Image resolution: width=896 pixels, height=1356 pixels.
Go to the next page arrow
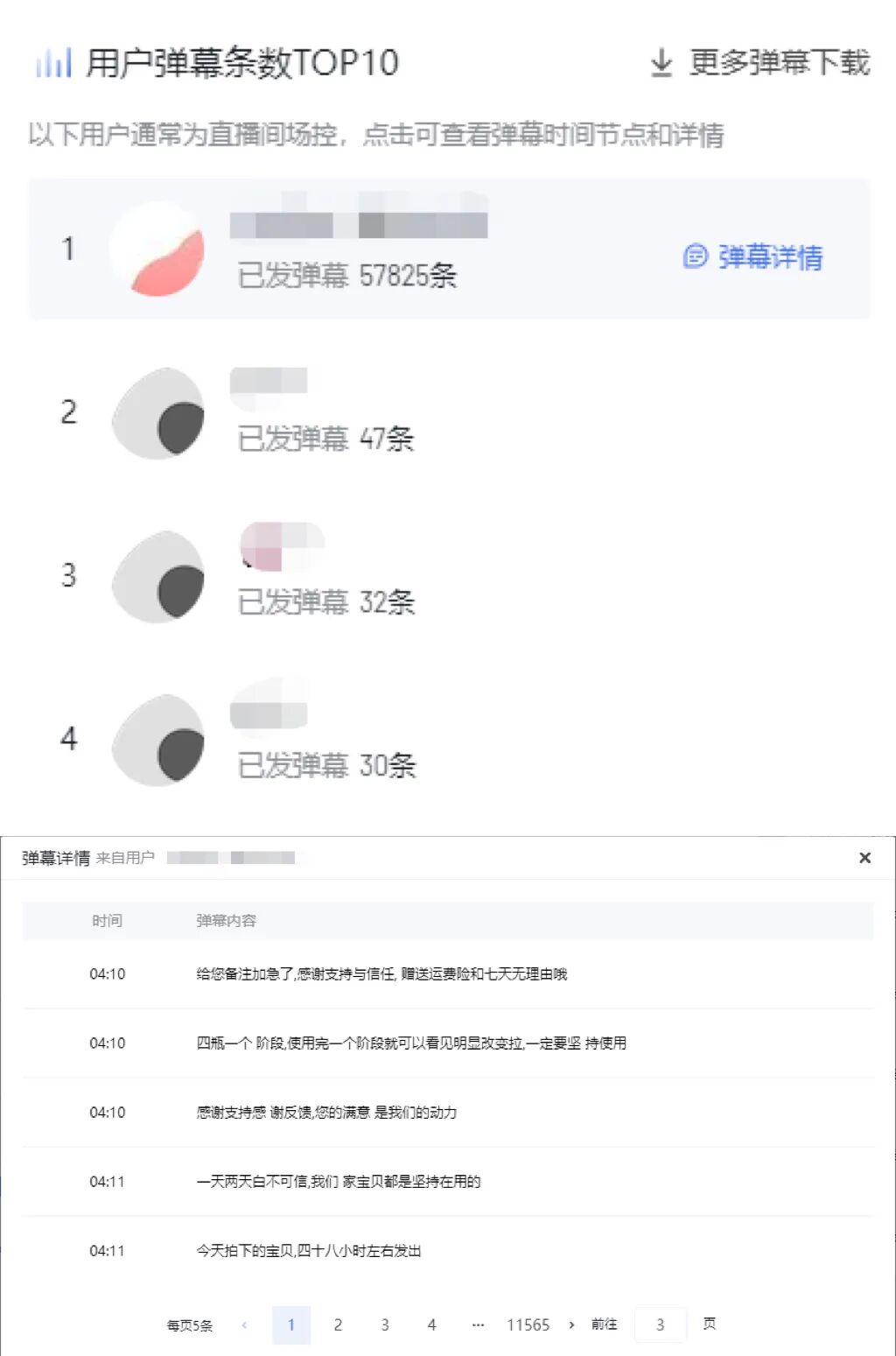(571, 1324)
